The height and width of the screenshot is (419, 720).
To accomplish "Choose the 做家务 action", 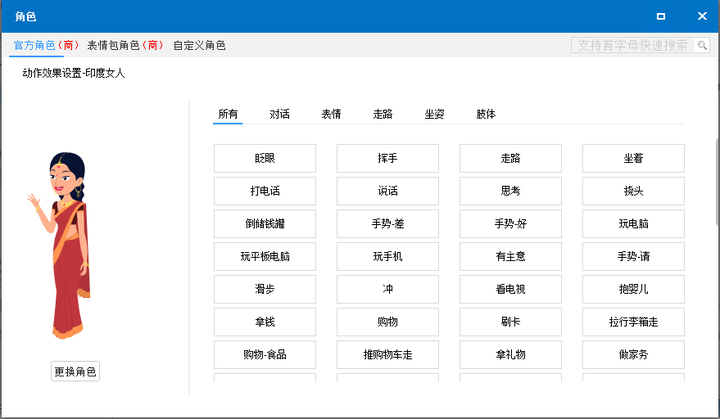I will coord(633,354).
